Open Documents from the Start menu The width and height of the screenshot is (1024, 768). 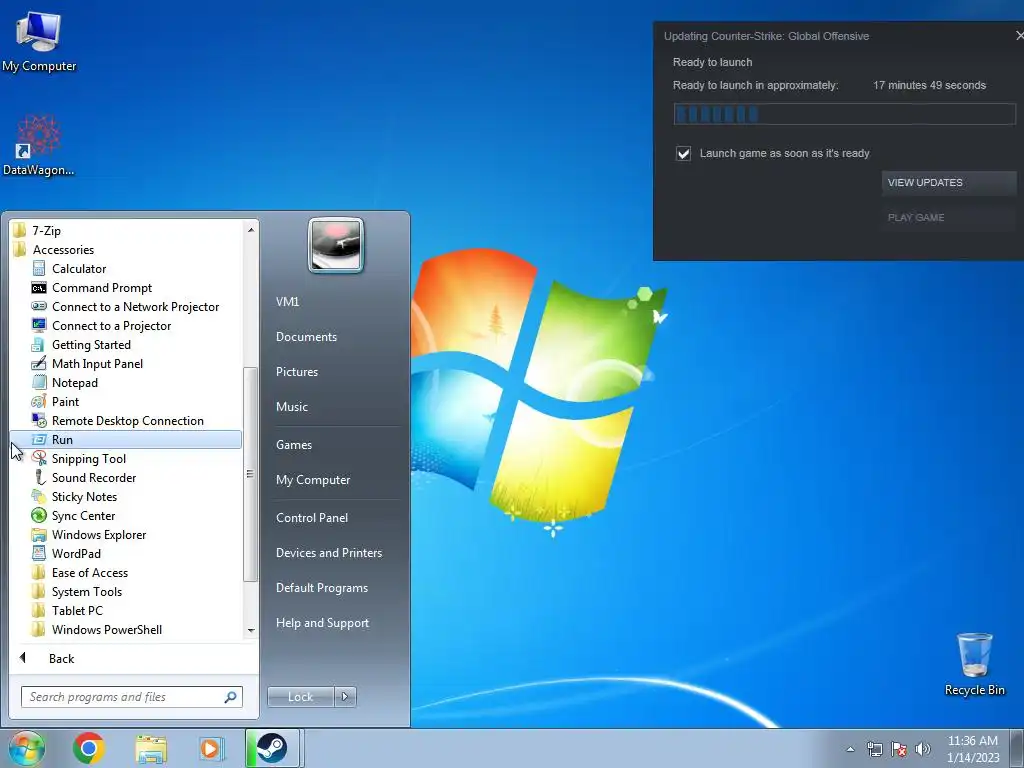(x=306, y=337)
